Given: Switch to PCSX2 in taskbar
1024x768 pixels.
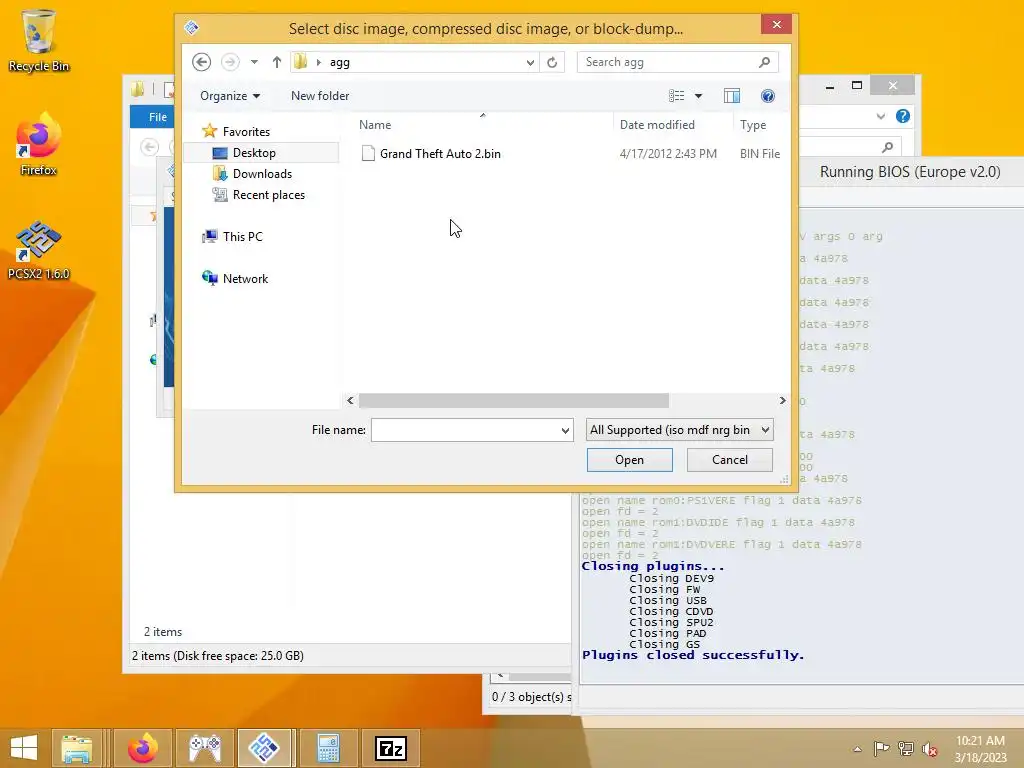Looking at the screenshot, I should pyautogui.click(x=264, y=748).
